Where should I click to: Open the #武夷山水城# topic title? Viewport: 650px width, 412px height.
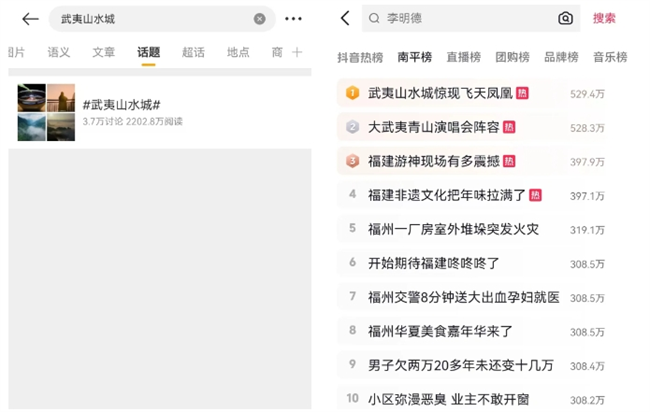[x=121, y=105]
